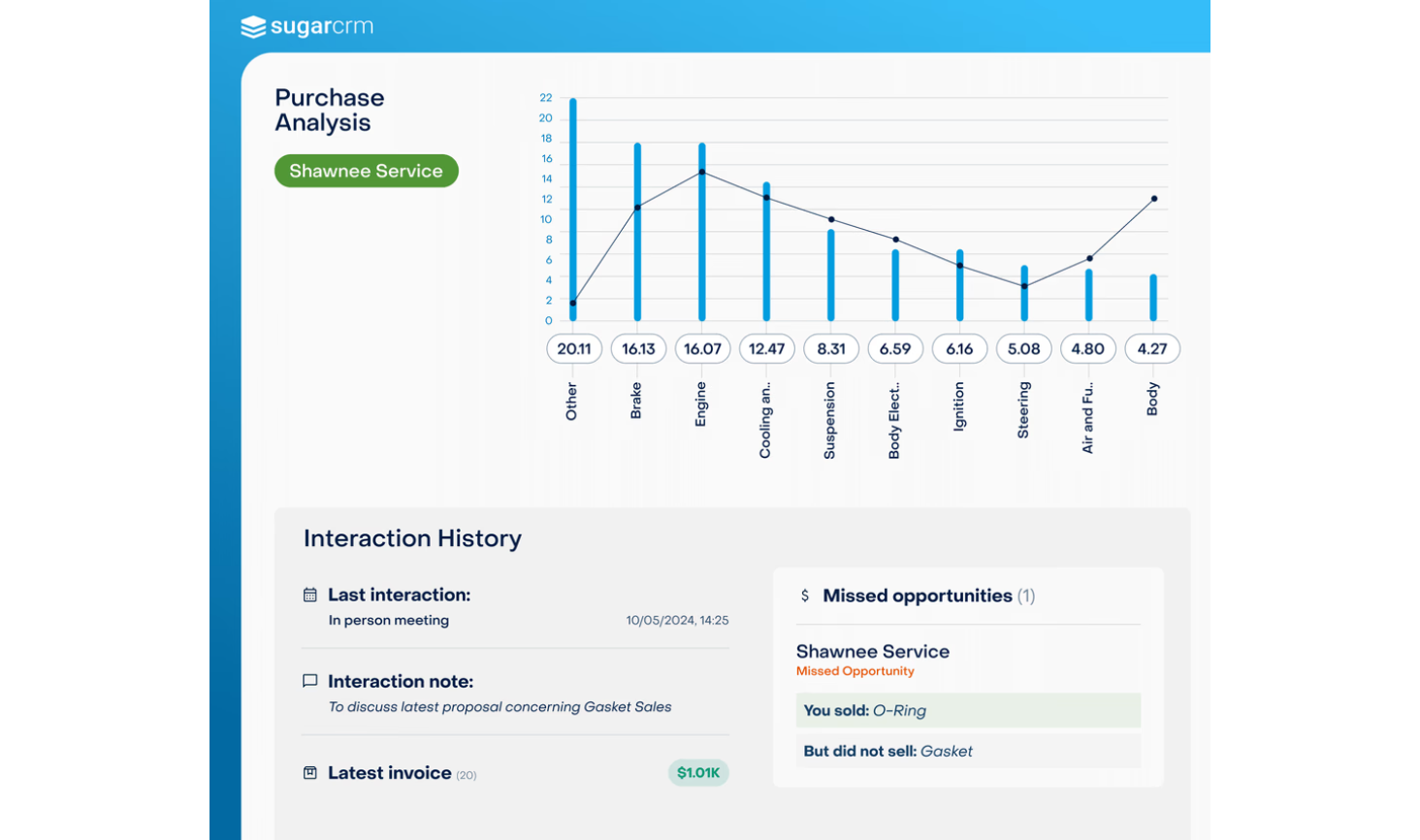Click the speech bubble icon by Interaction note
The height and width of the screenshot is (840, 1420).
pyautogui.click(x=310, y=681)
